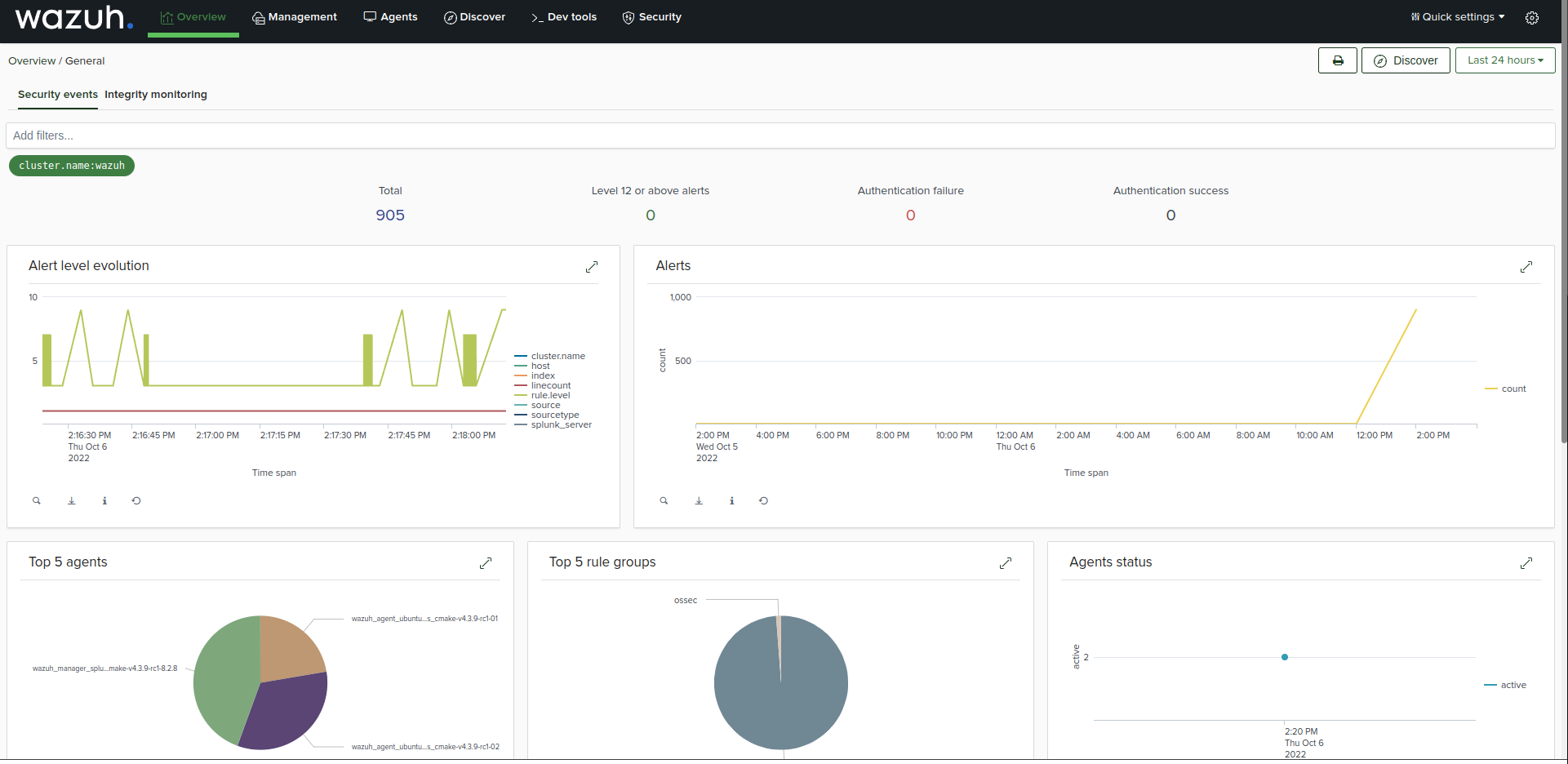Screen dimensions: 1568x764
Task: Toggle the linecount legend series
Action: click(x=543, y=386)
